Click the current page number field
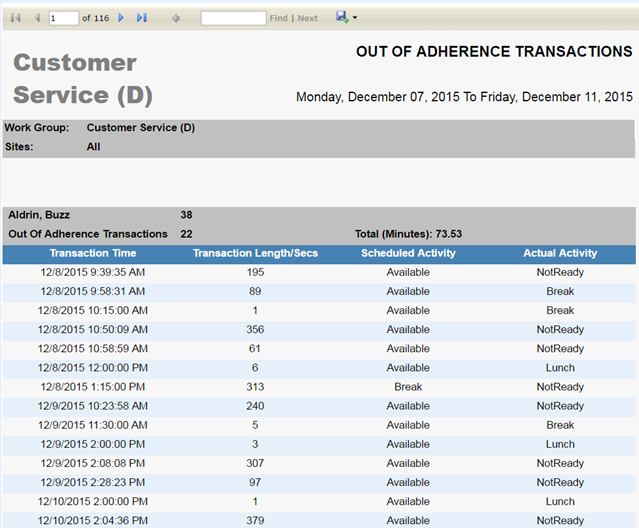The height and width of the screenshot is (528, 639). tap(63, 18)
